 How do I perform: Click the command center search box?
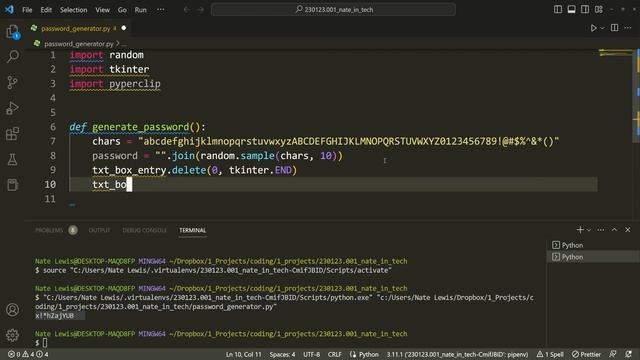333,9
